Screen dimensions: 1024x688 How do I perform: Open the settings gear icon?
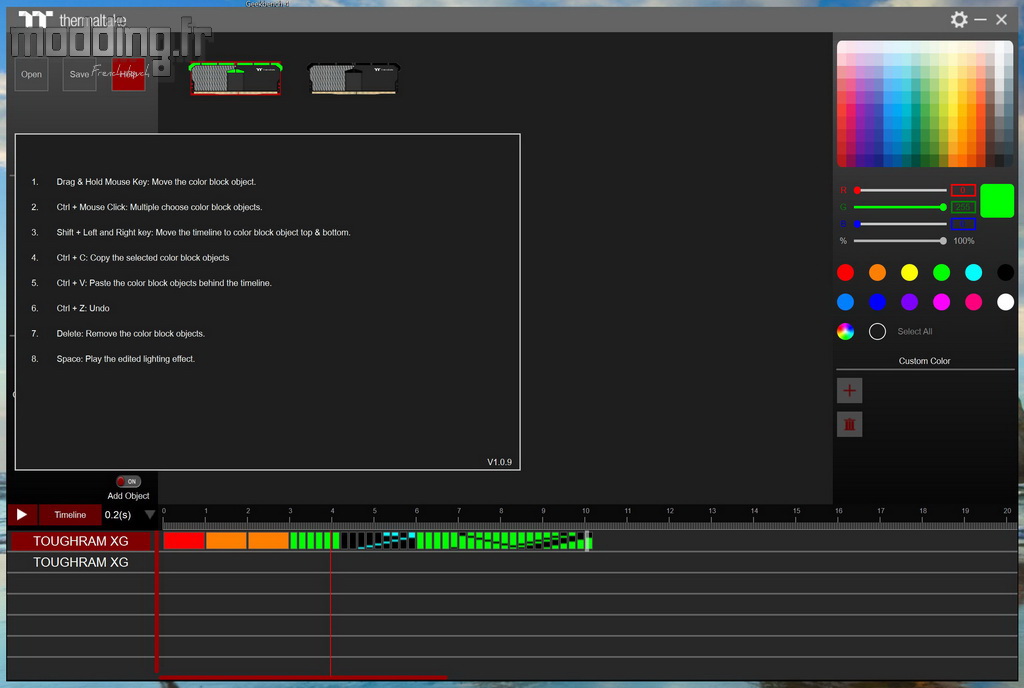pyautogui.click(x=959, y=20)
